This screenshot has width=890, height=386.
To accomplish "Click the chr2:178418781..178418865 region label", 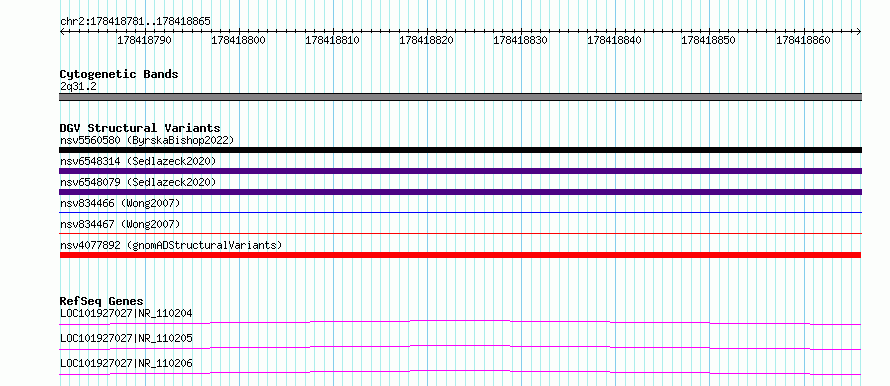I will click(x=135, y=21).
